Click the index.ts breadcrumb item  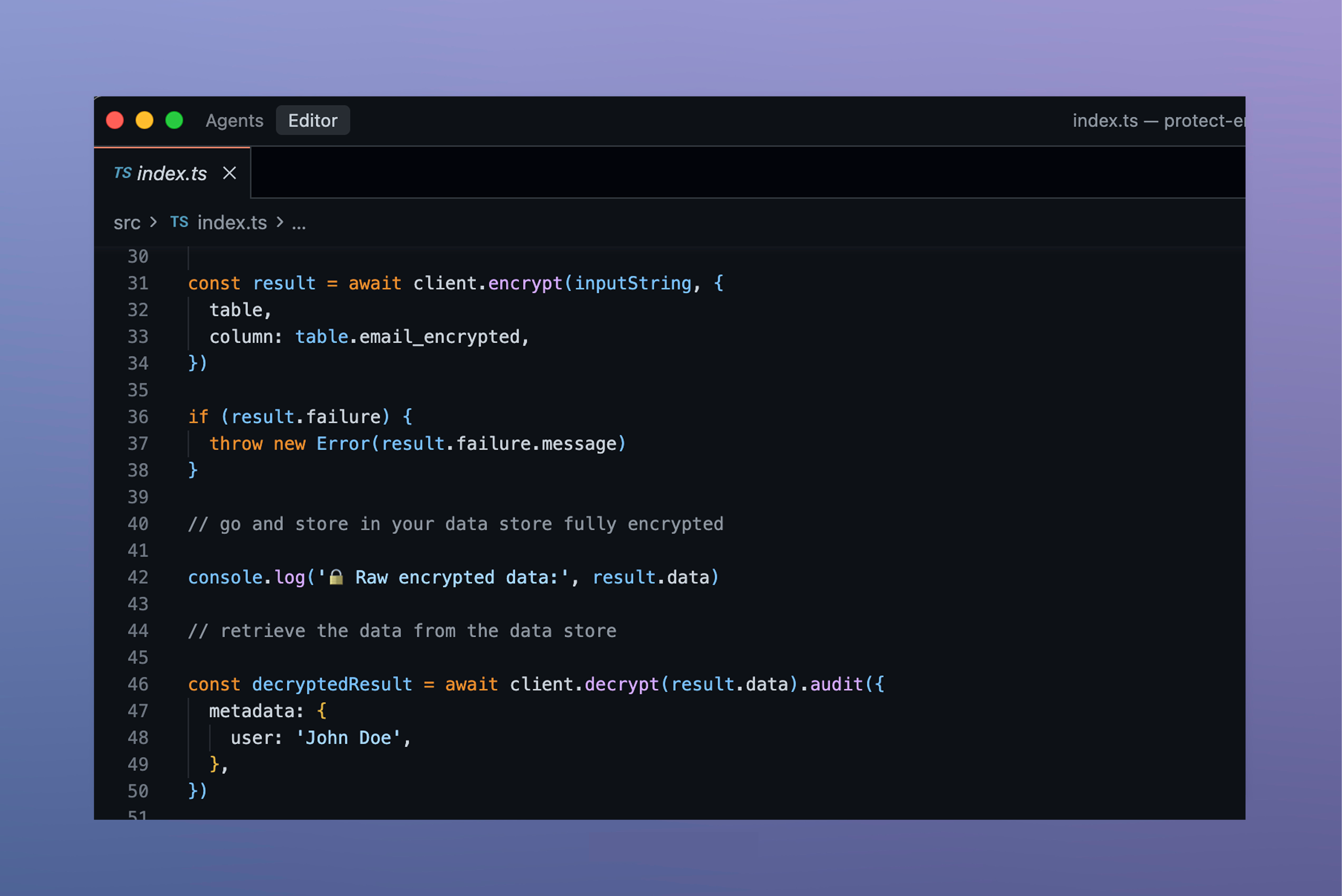(x=232, y=223)
